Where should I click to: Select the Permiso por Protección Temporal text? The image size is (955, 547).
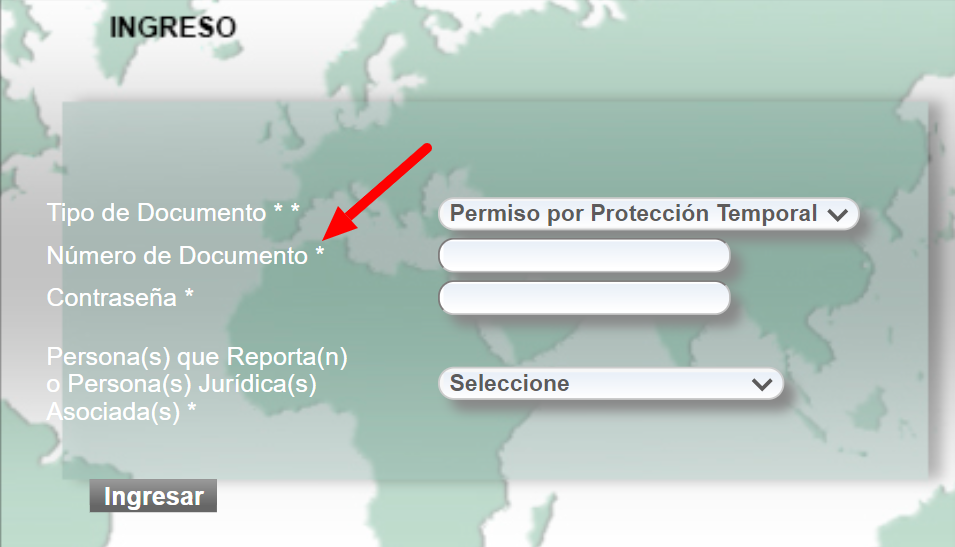[x=633, y=213]
